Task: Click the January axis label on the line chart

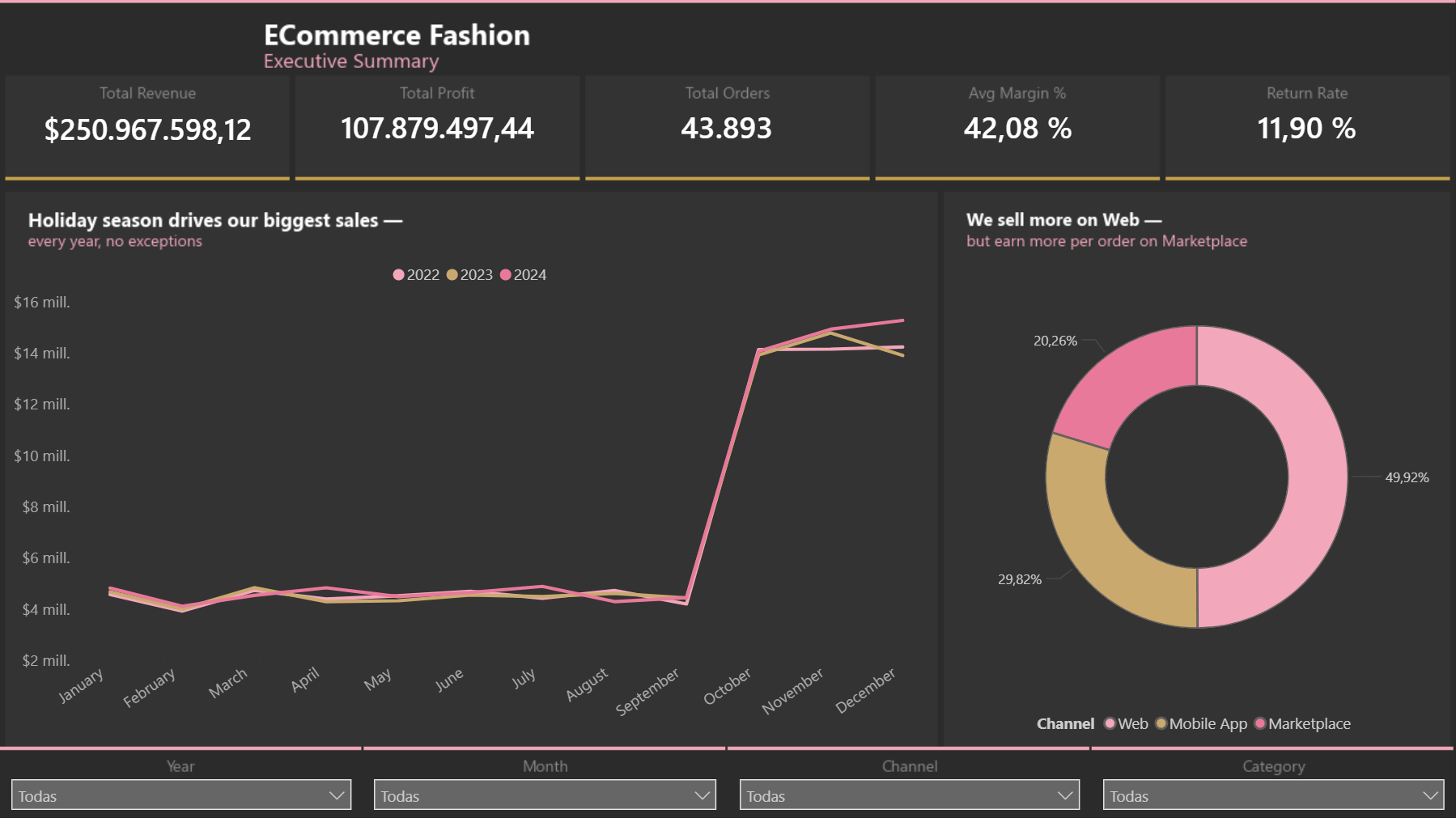Action: click(81, 684)
